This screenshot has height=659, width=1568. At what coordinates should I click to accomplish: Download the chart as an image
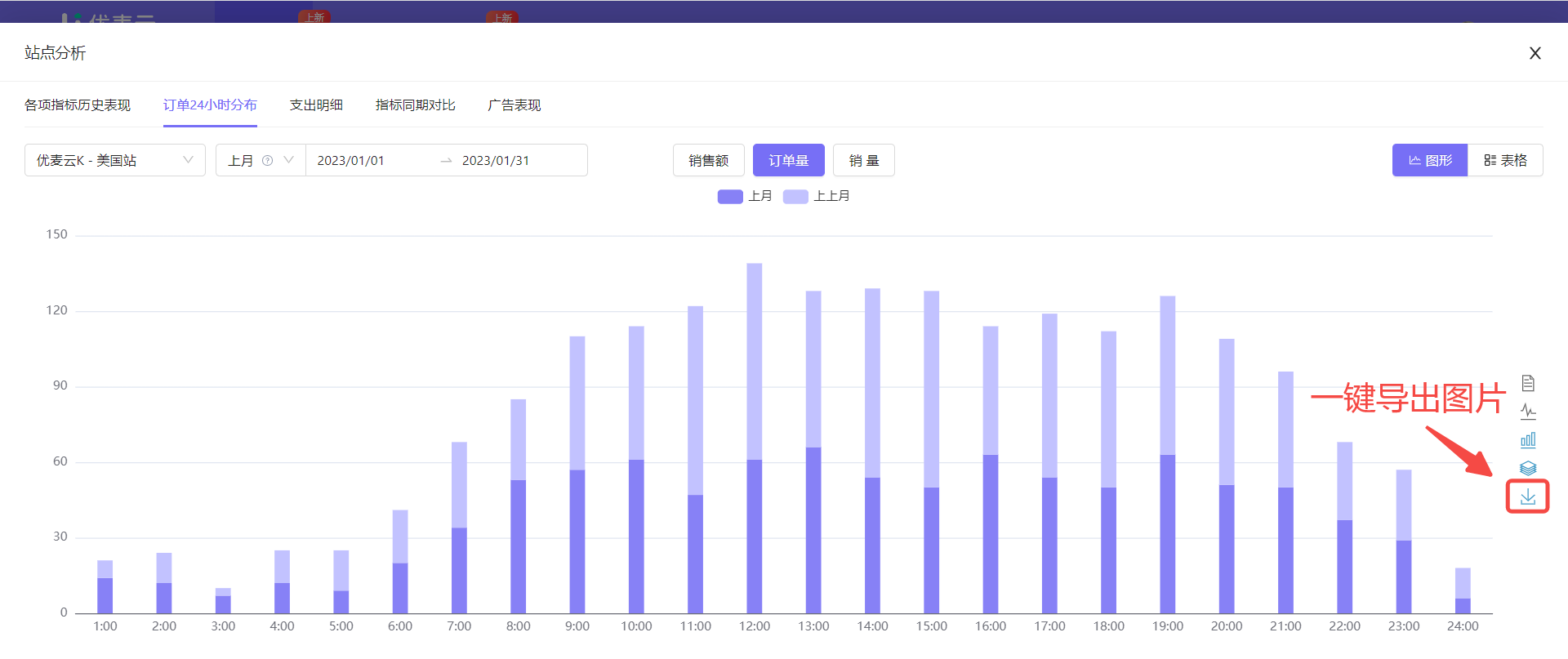click(1528, 496)
